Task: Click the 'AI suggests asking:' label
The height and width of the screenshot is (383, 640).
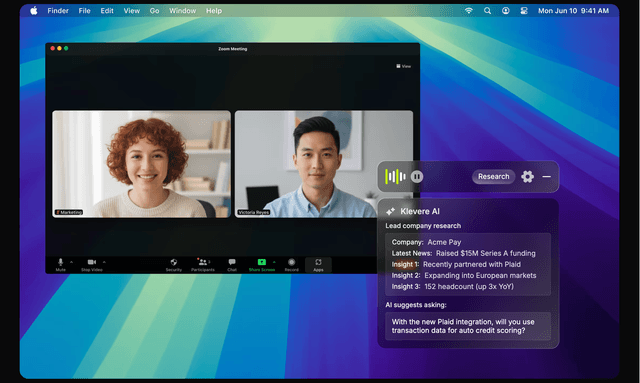Action: [416, 305]
